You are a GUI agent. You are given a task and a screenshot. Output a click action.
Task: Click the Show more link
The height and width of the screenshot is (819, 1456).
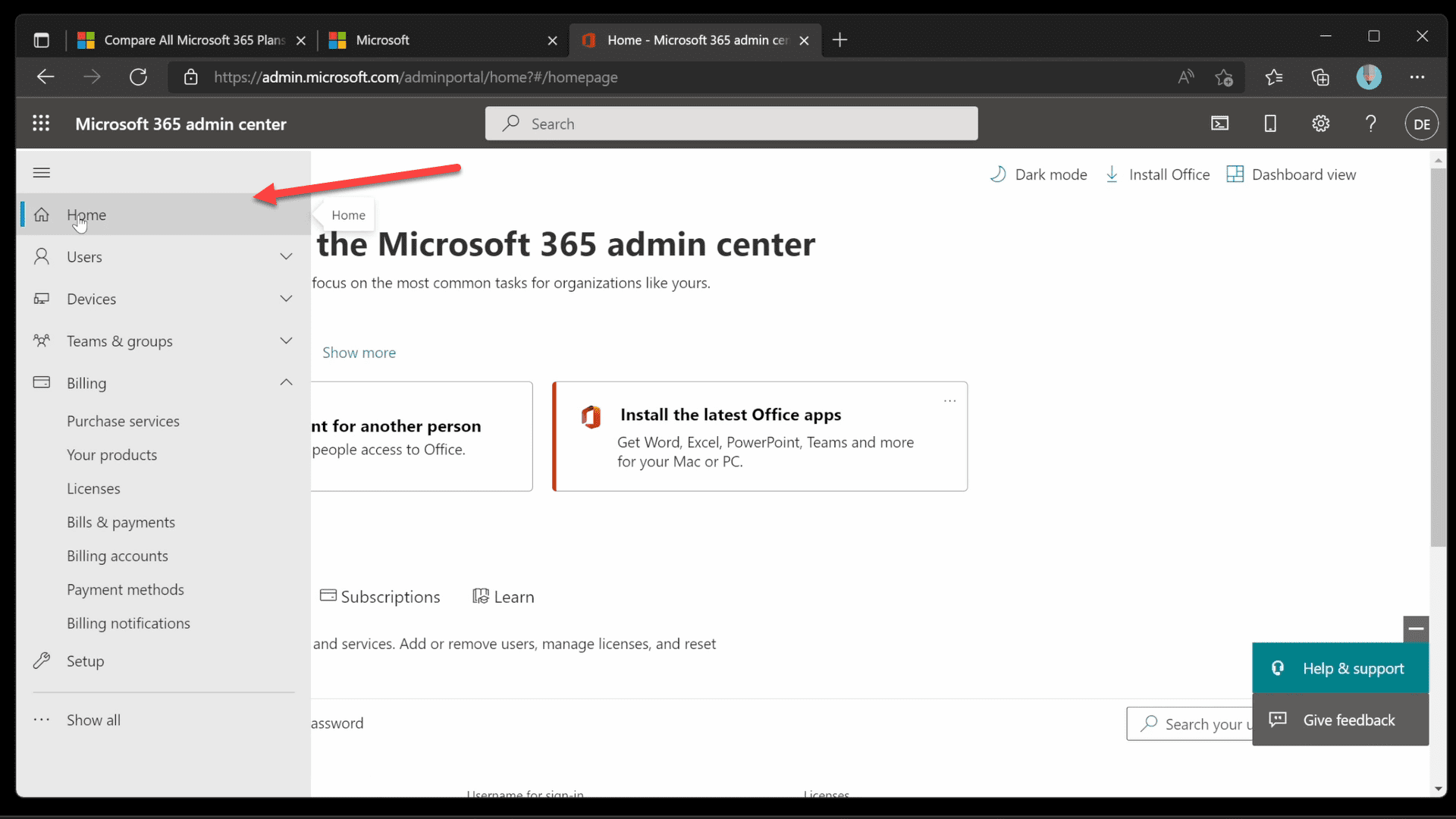coord(359,353)
